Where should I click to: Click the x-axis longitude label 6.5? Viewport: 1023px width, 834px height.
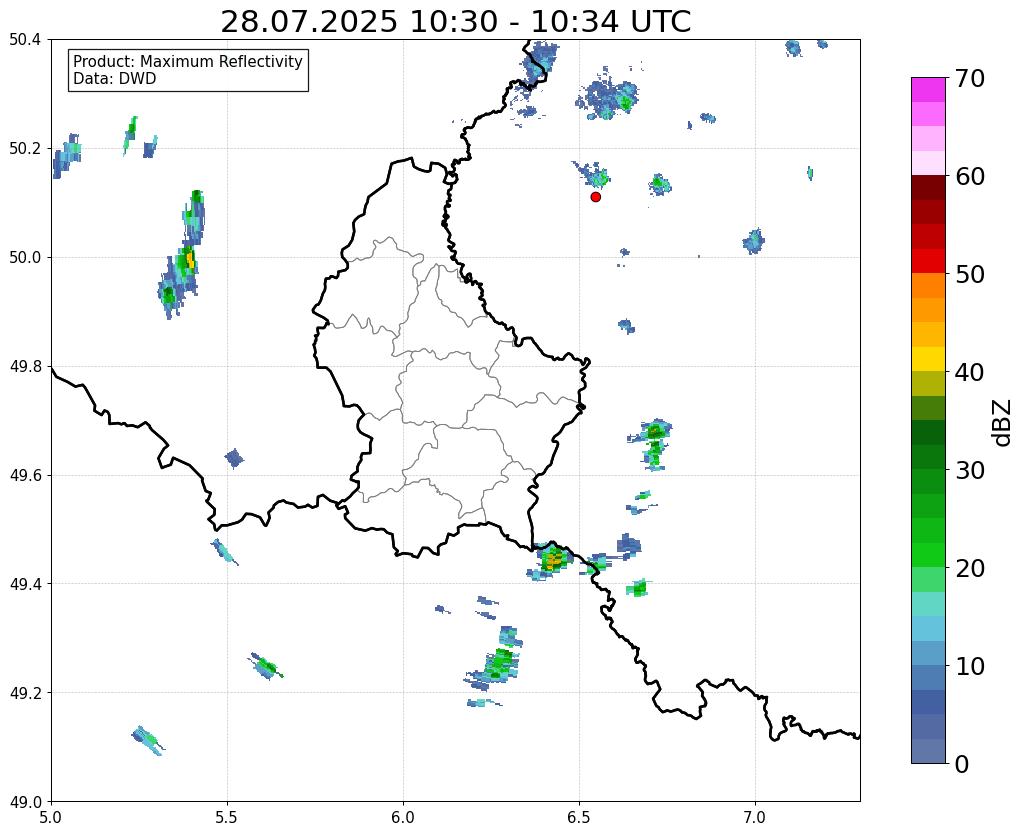579,817
